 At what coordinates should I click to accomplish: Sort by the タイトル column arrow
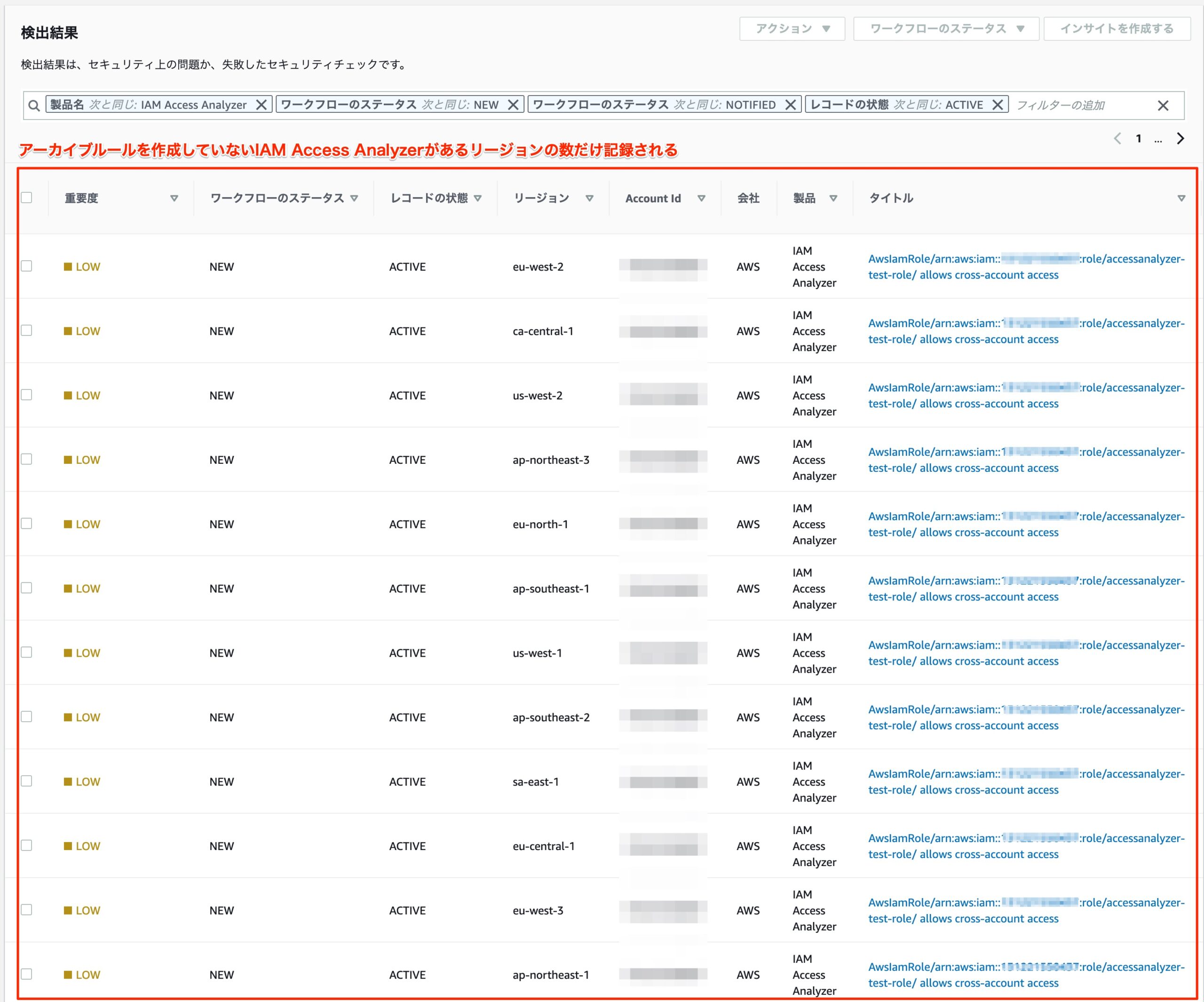pyautogui.click(x=1181, y=199)
